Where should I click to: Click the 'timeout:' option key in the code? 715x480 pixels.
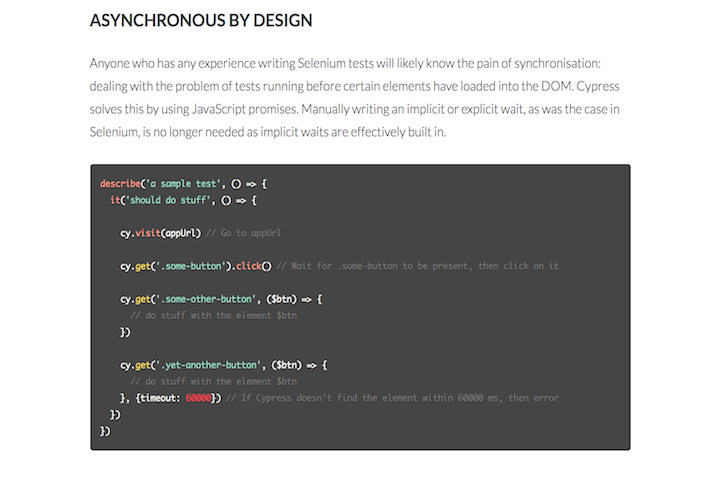point(160,398)
